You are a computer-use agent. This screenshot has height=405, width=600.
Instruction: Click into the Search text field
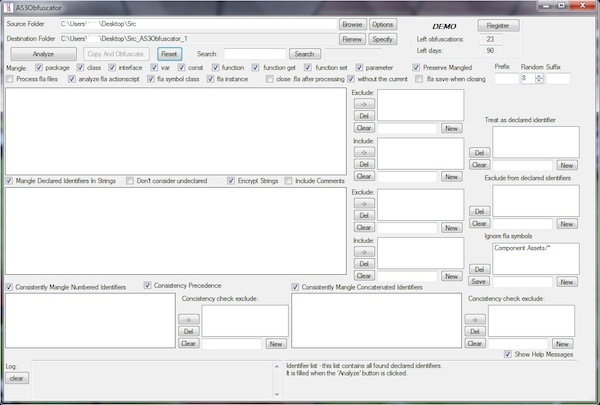[x=255, y=54]
